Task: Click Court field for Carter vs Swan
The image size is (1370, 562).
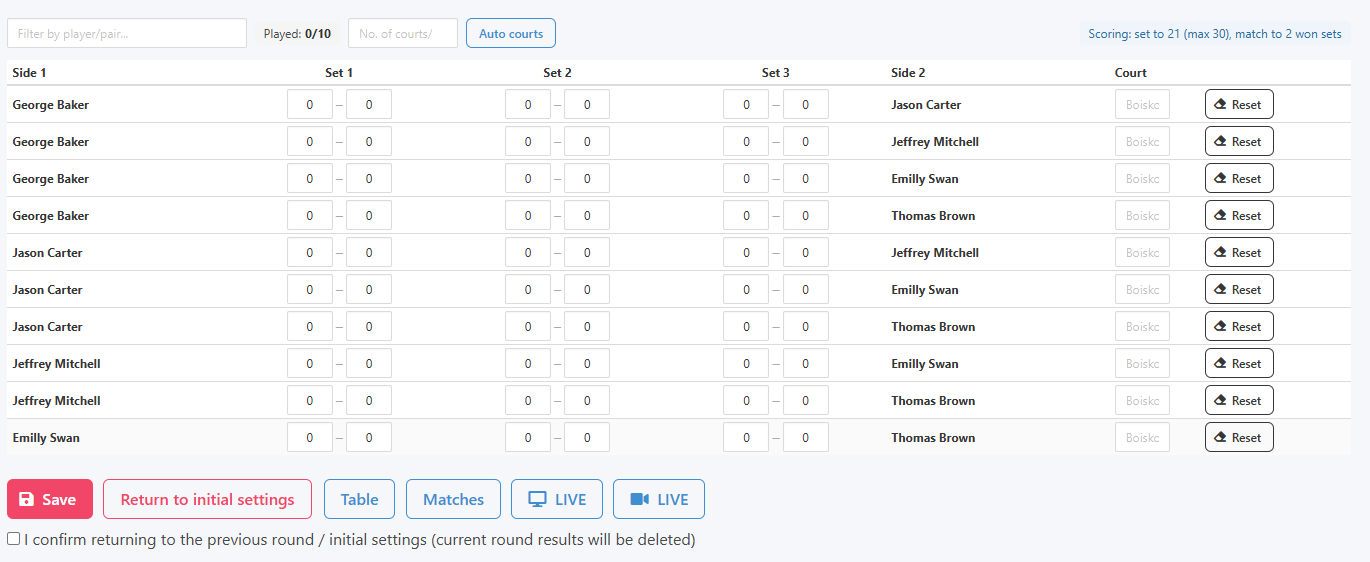Action: pyautogui.click(x=1142, y=289)
